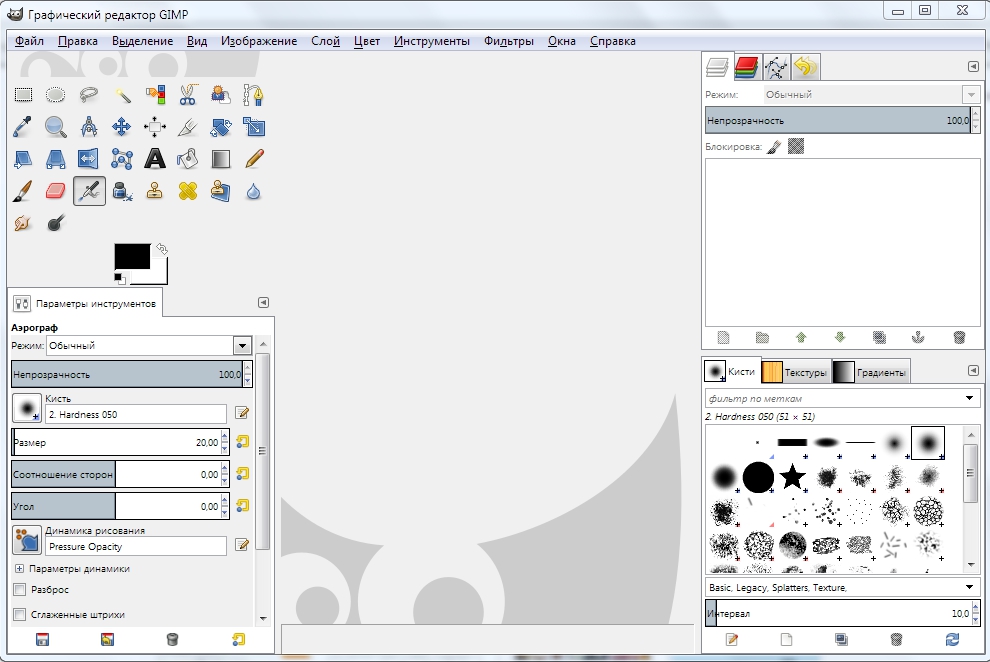Select the Heal bandage tool
The height and width of the screenshot is (662, 990).
point(188,191)
